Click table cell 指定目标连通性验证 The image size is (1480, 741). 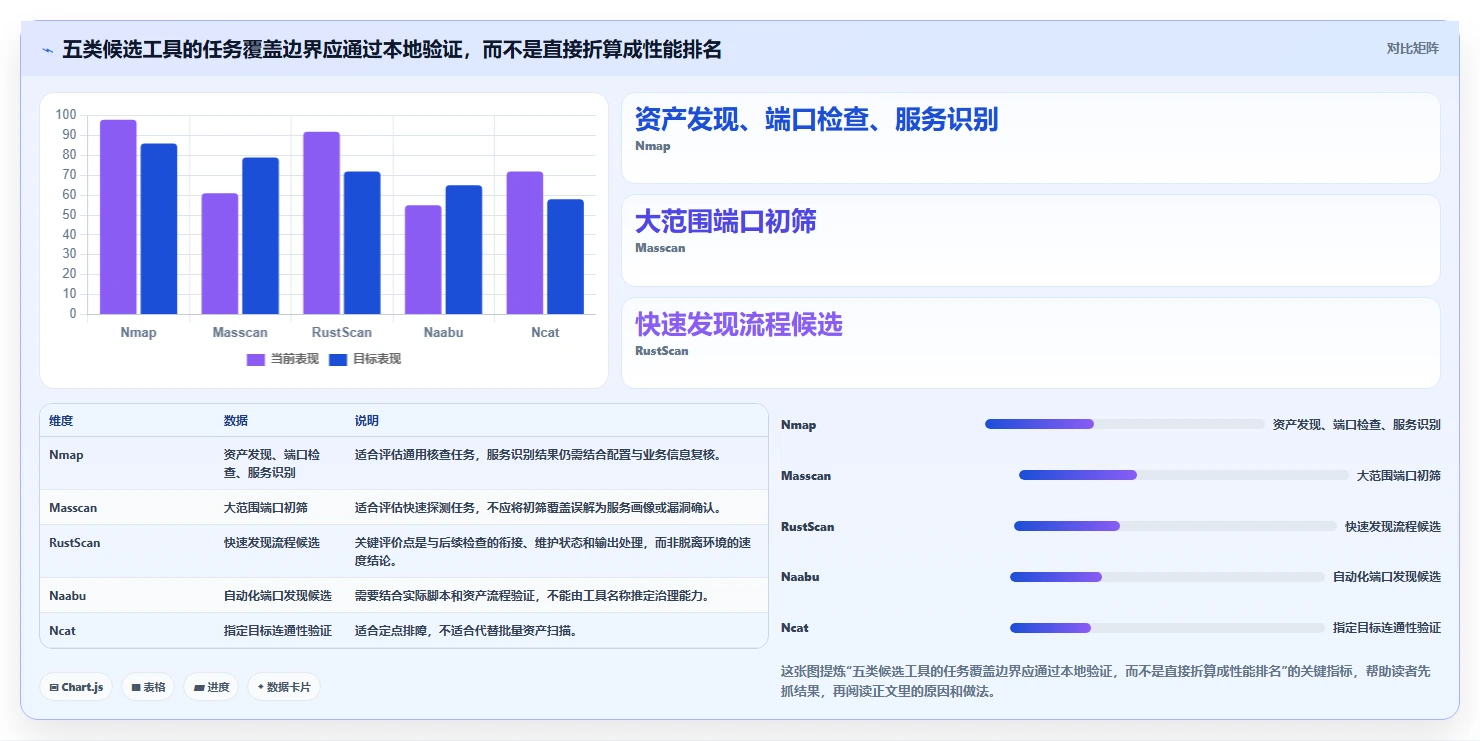278,631
